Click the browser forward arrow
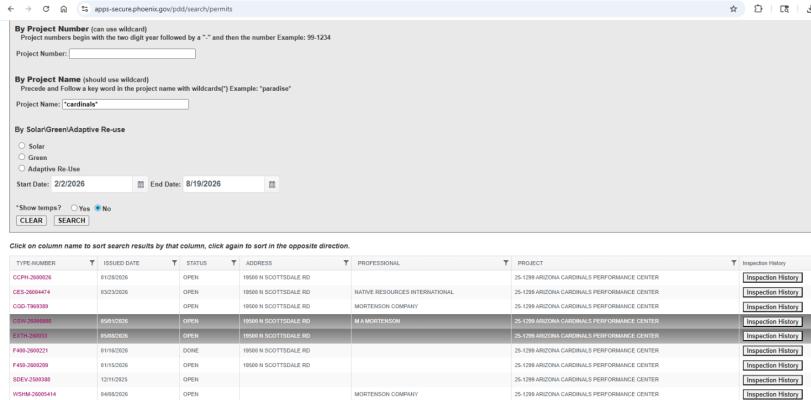811x400 pixels. tap(28, 9)
